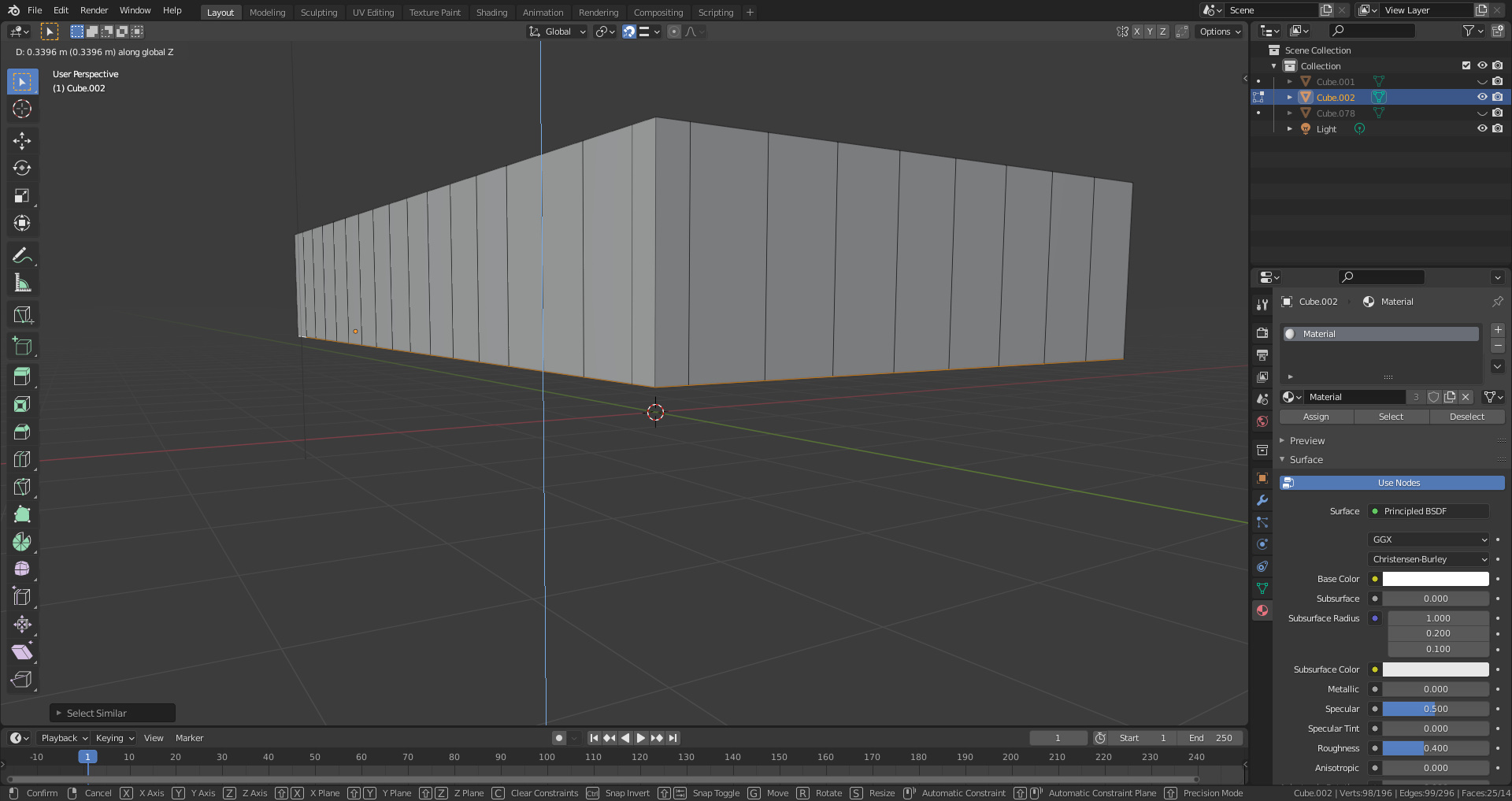Click the Base Color white swatch
This screenshot has width=1512, height=801.
pos(1435,579)
